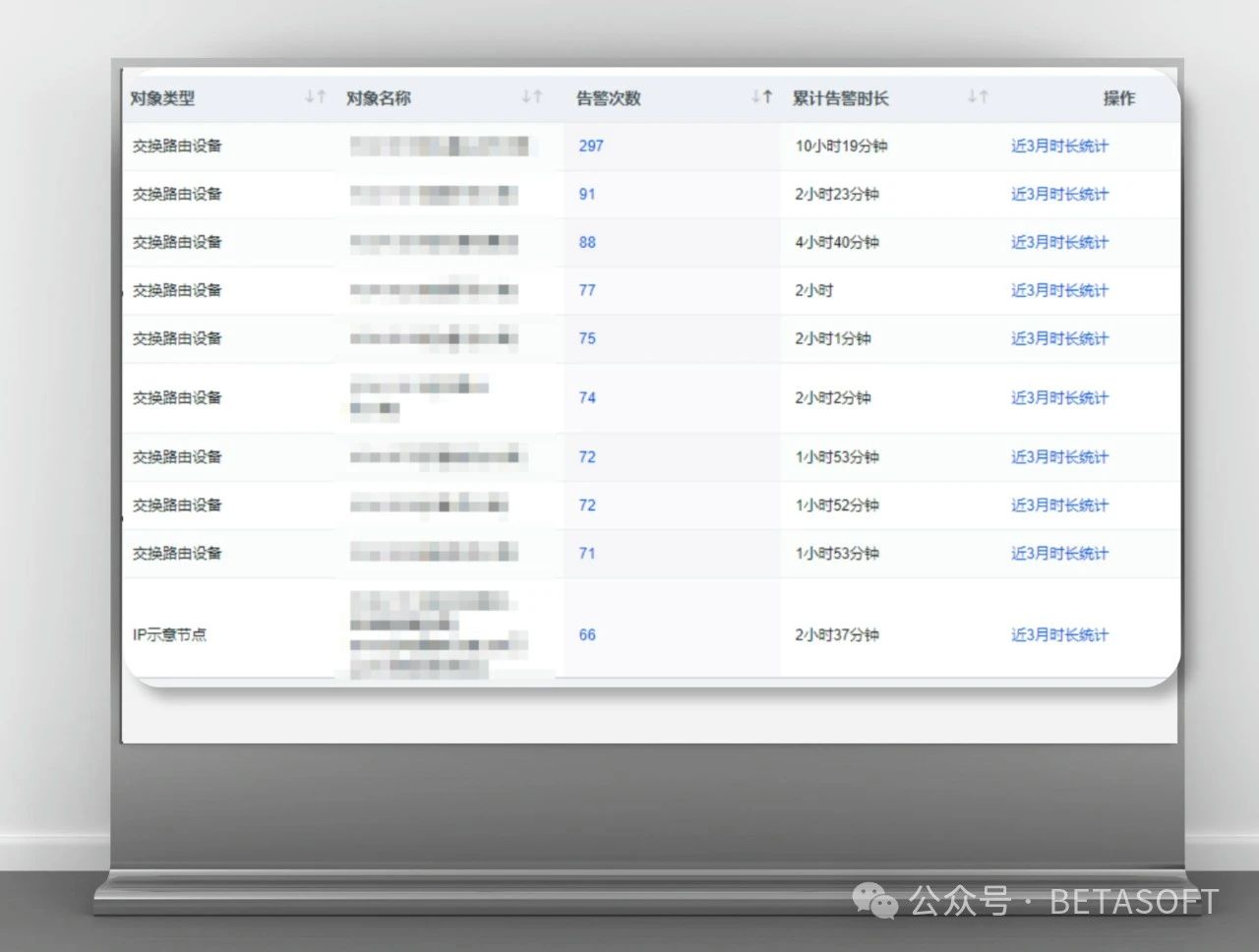The image size is (1259, 952).
Task: Sort 对象类型 column descending with its down arrow
Action: click(310, 96)
